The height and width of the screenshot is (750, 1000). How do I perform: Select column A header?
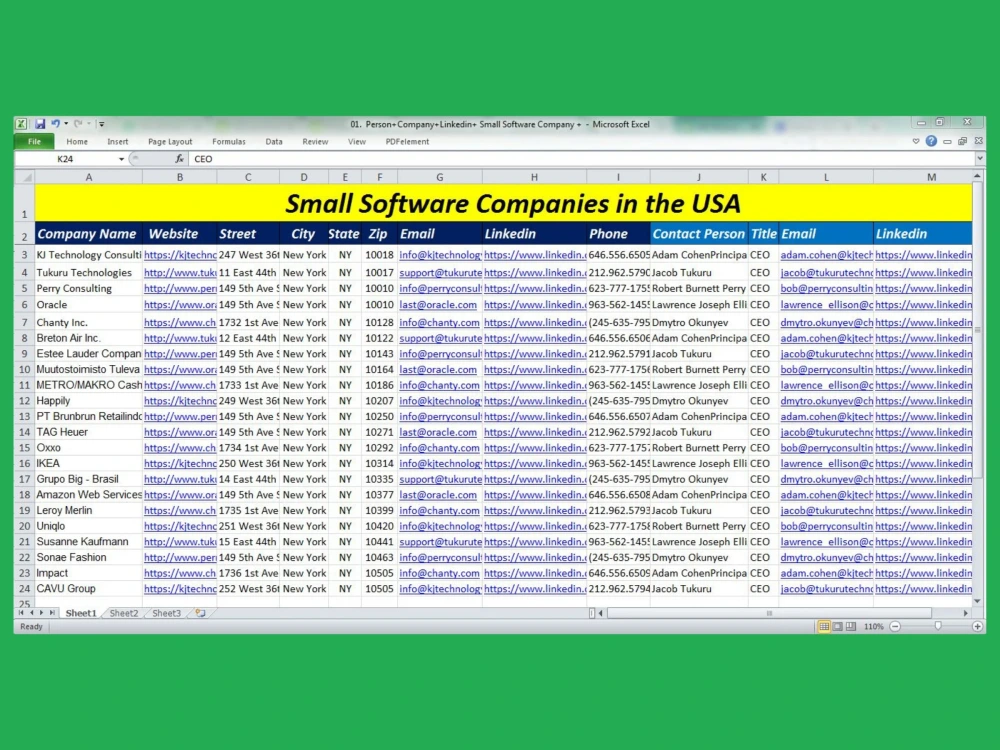coord(89,177)
